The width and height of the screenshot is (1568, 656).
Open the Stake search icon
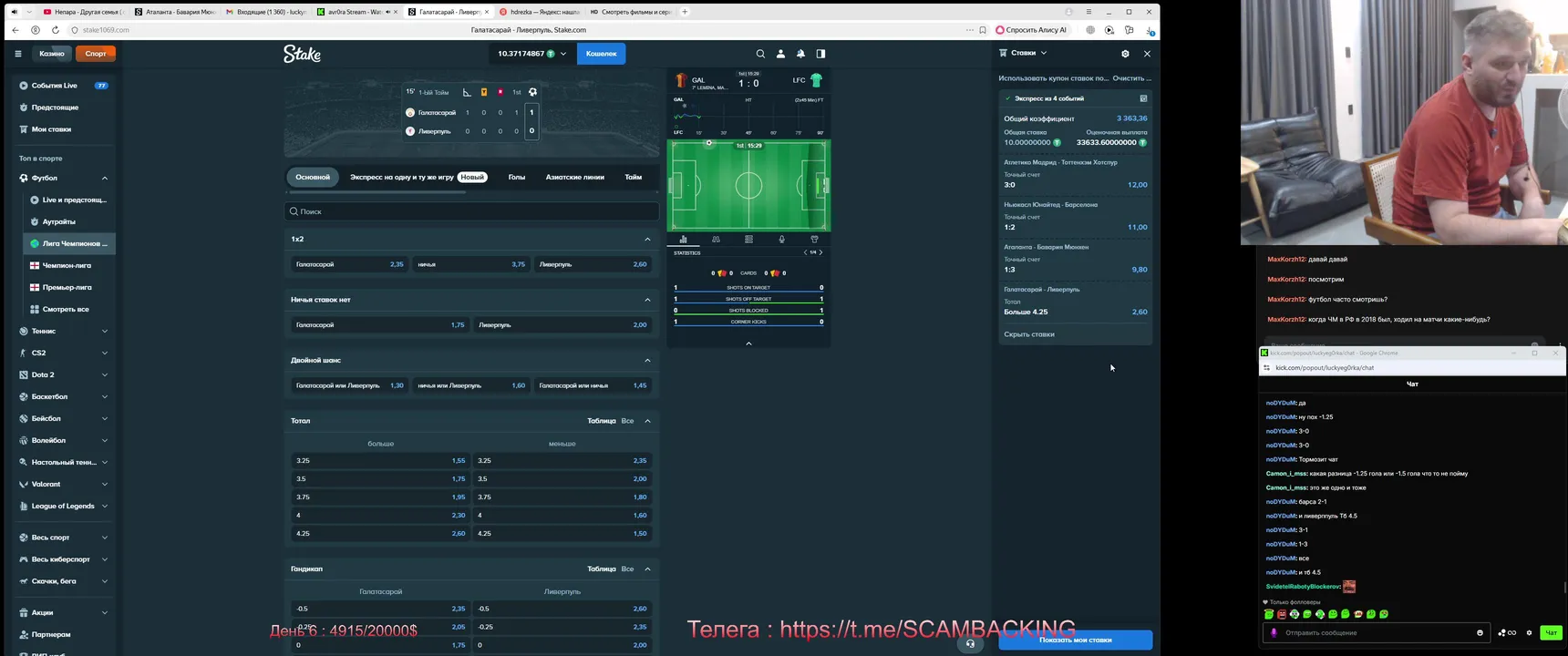pyautogui.click(x=760, y=54)
